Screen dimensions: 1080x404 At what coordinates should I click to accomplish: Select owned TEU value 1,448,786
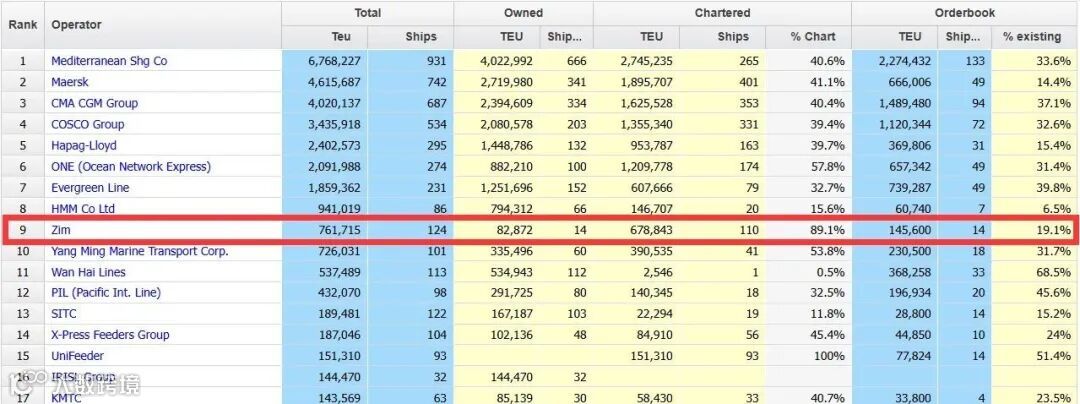coord(507,146)
